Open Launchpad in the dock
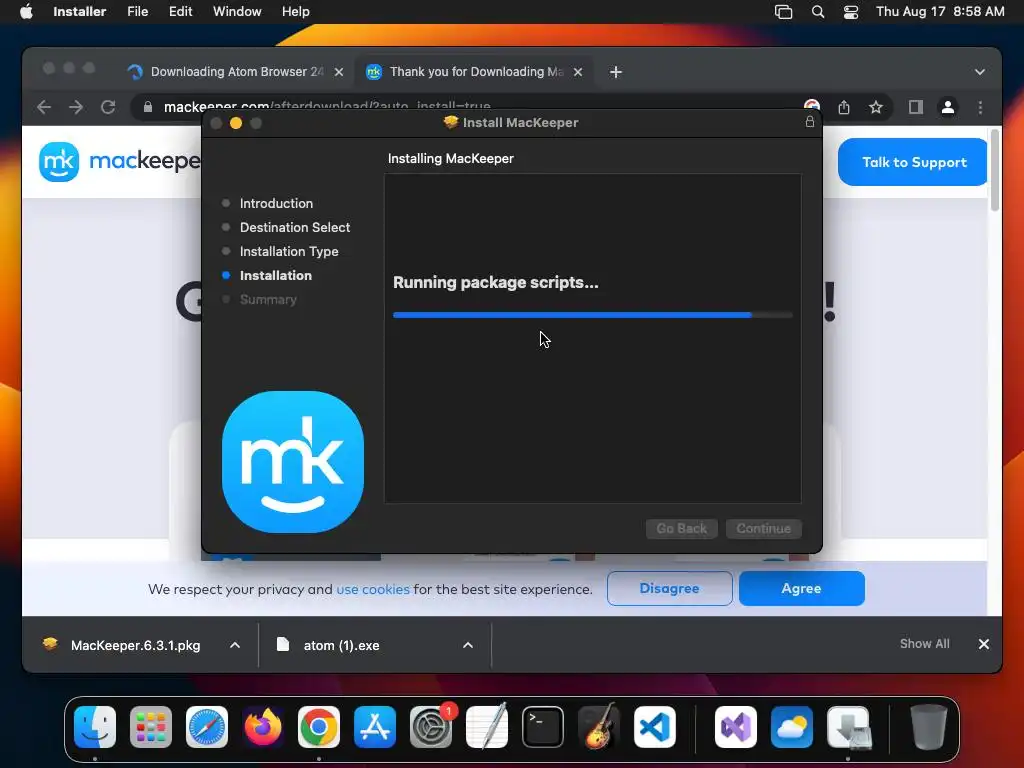 (x=151, y=726)
